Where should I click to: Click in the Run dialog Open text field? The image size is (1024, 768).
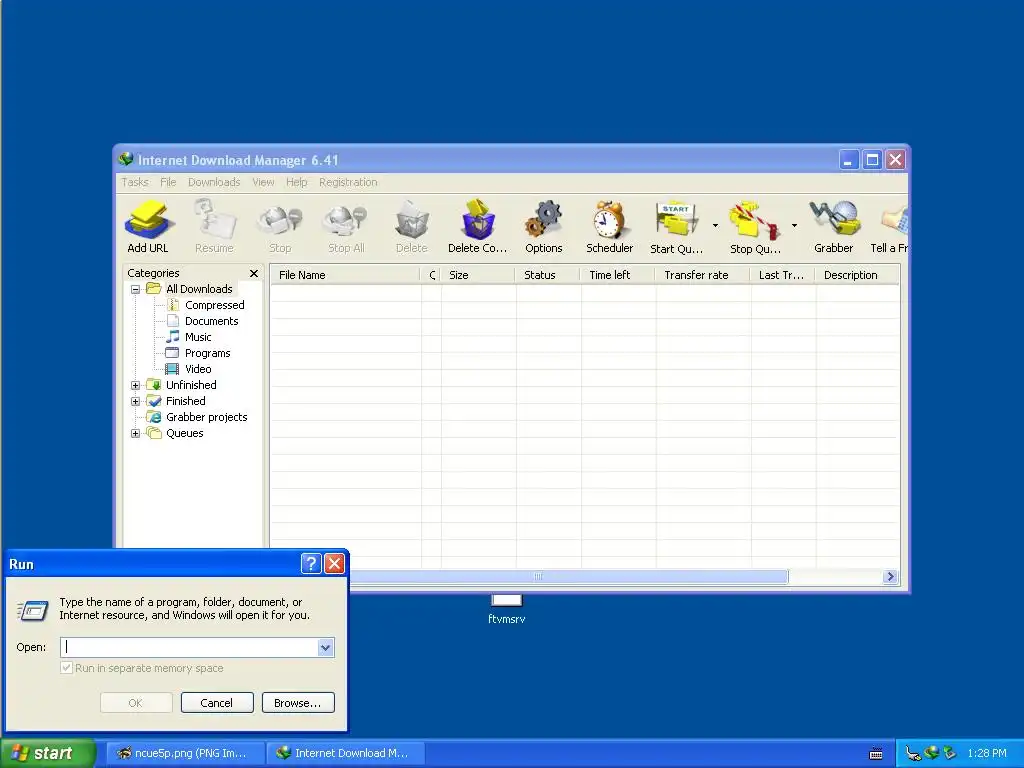coord(189,647)
